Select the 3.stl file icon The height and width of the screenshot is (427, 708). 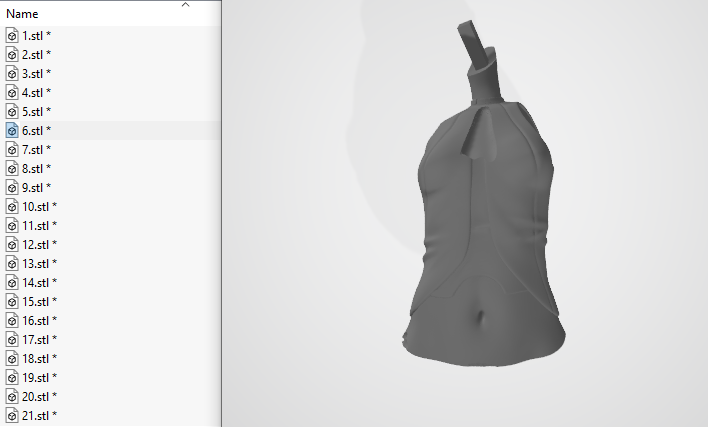tap(12, 73)
